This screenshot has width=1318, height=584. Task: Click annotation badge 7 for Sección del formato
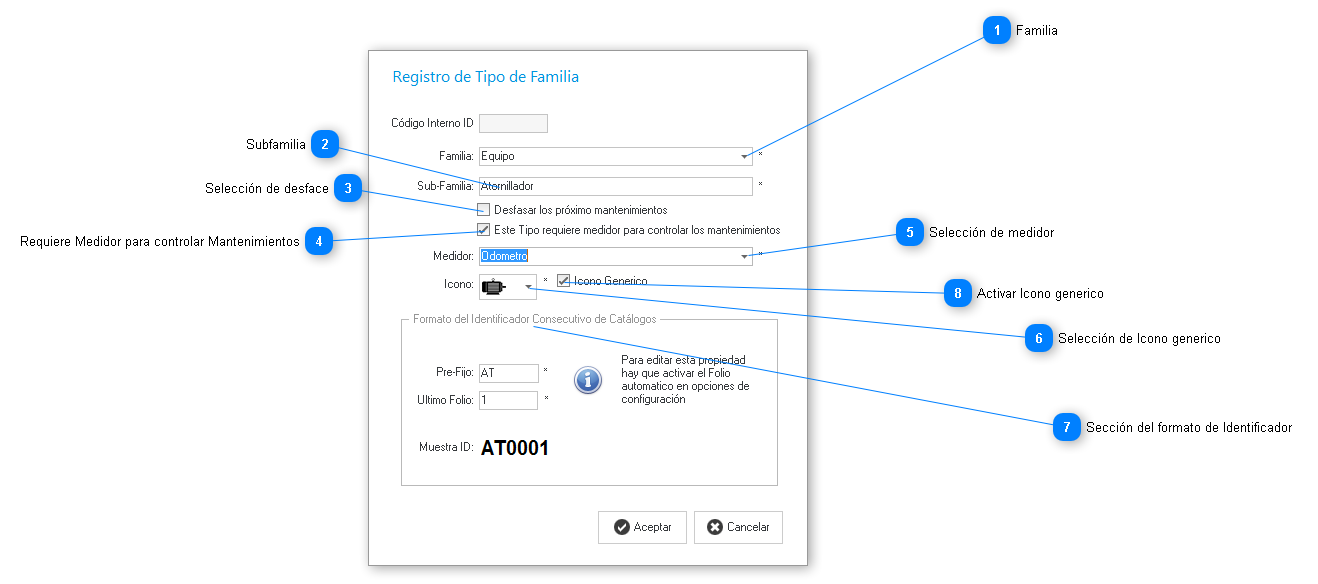1066,427
